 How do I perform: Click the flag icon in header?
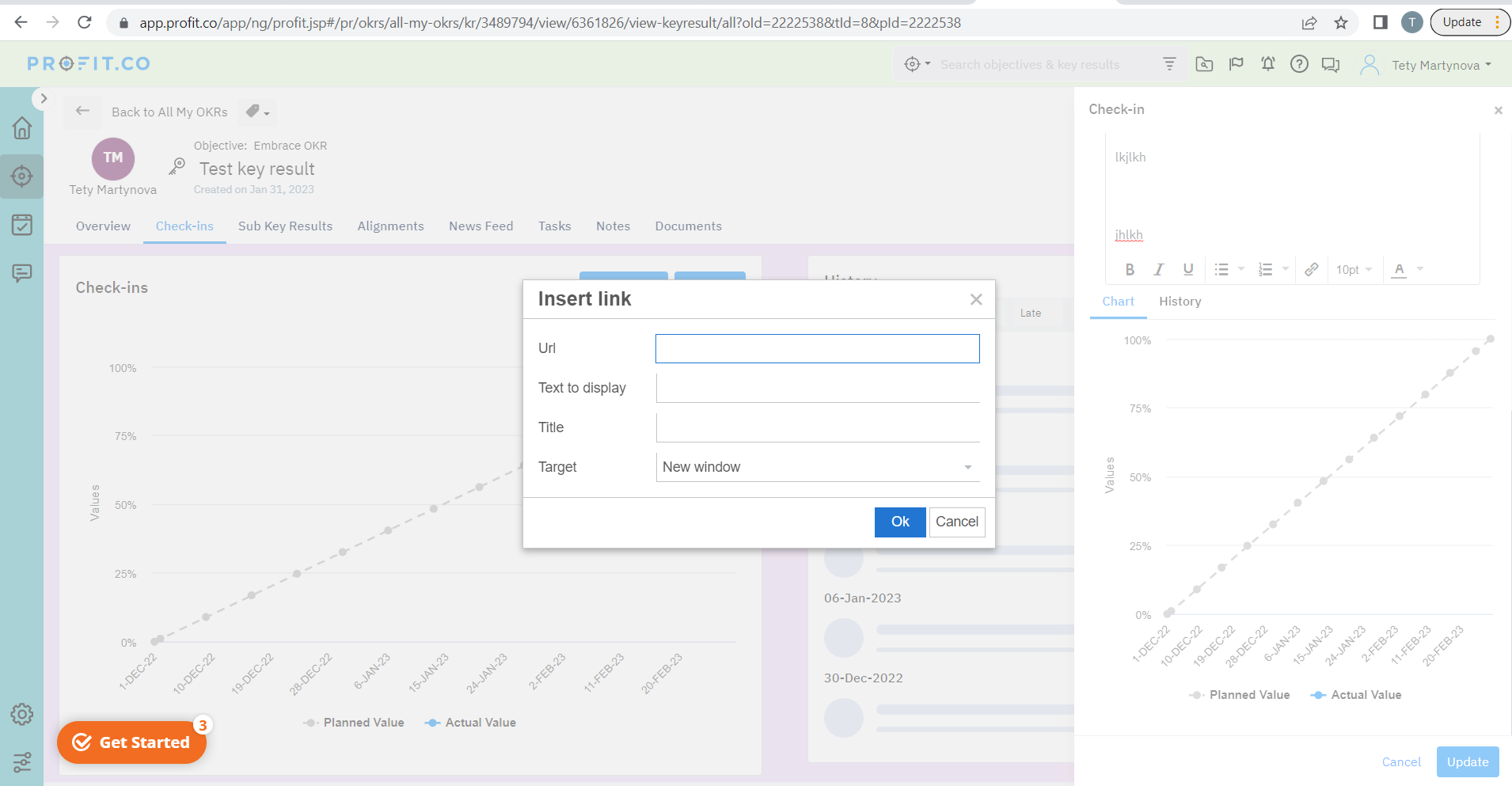(x=1236, y=64)
